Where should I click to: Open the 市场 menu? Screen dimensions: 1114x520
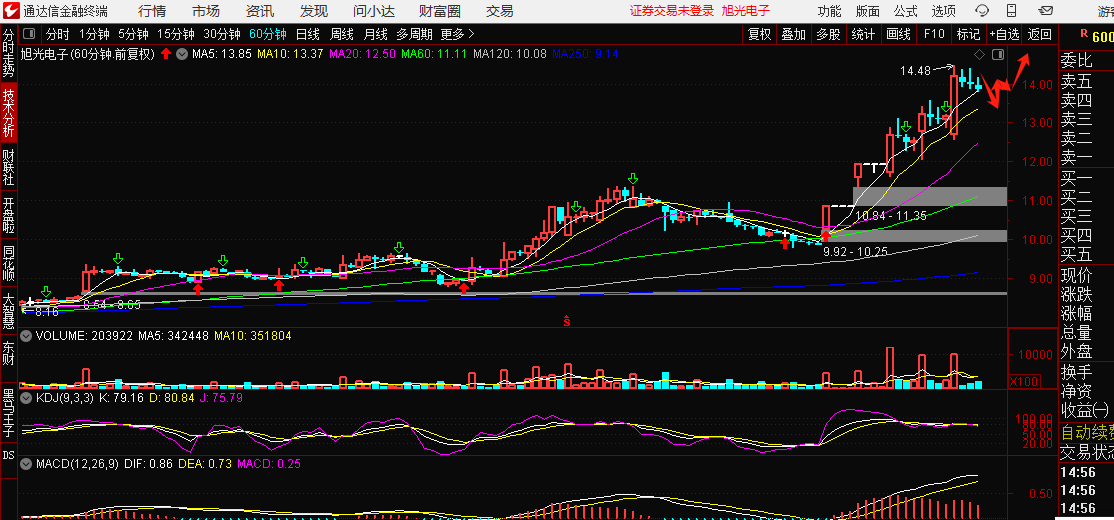[206, 11]
